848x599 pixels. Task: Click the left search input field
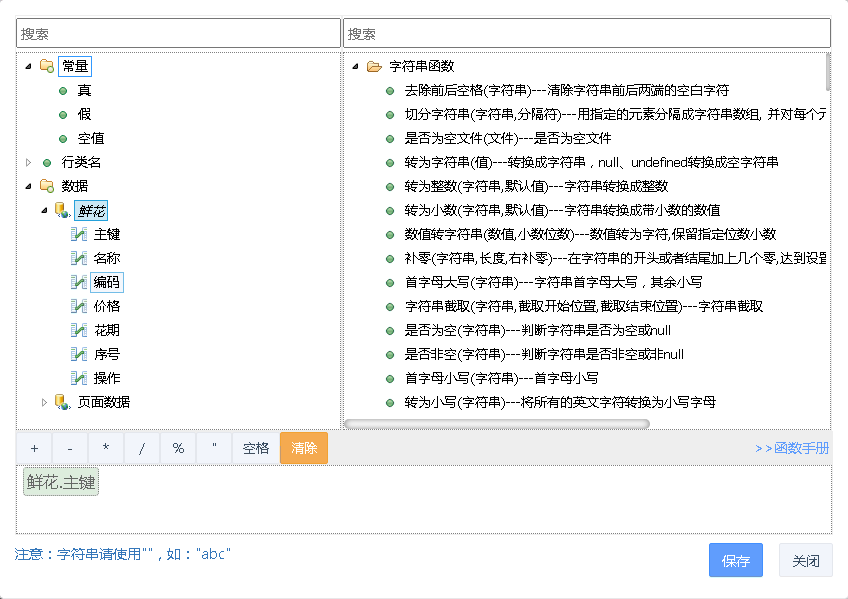(178, 33)
